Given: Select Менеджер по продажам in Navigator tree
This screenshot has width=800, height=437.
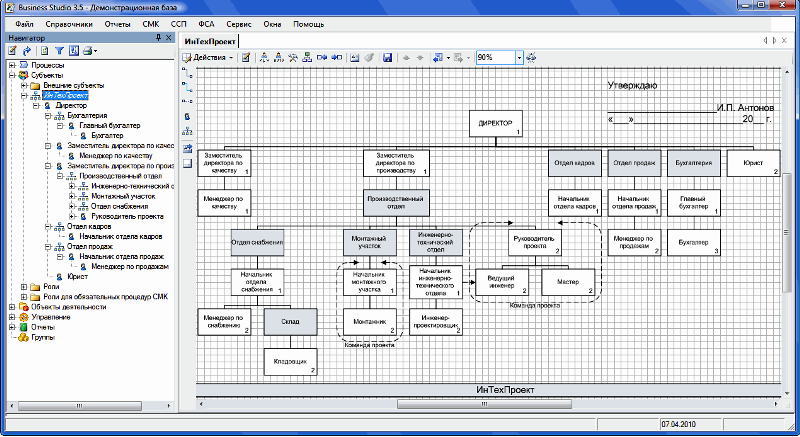Looking at the screenshot, I should (130, 267).
